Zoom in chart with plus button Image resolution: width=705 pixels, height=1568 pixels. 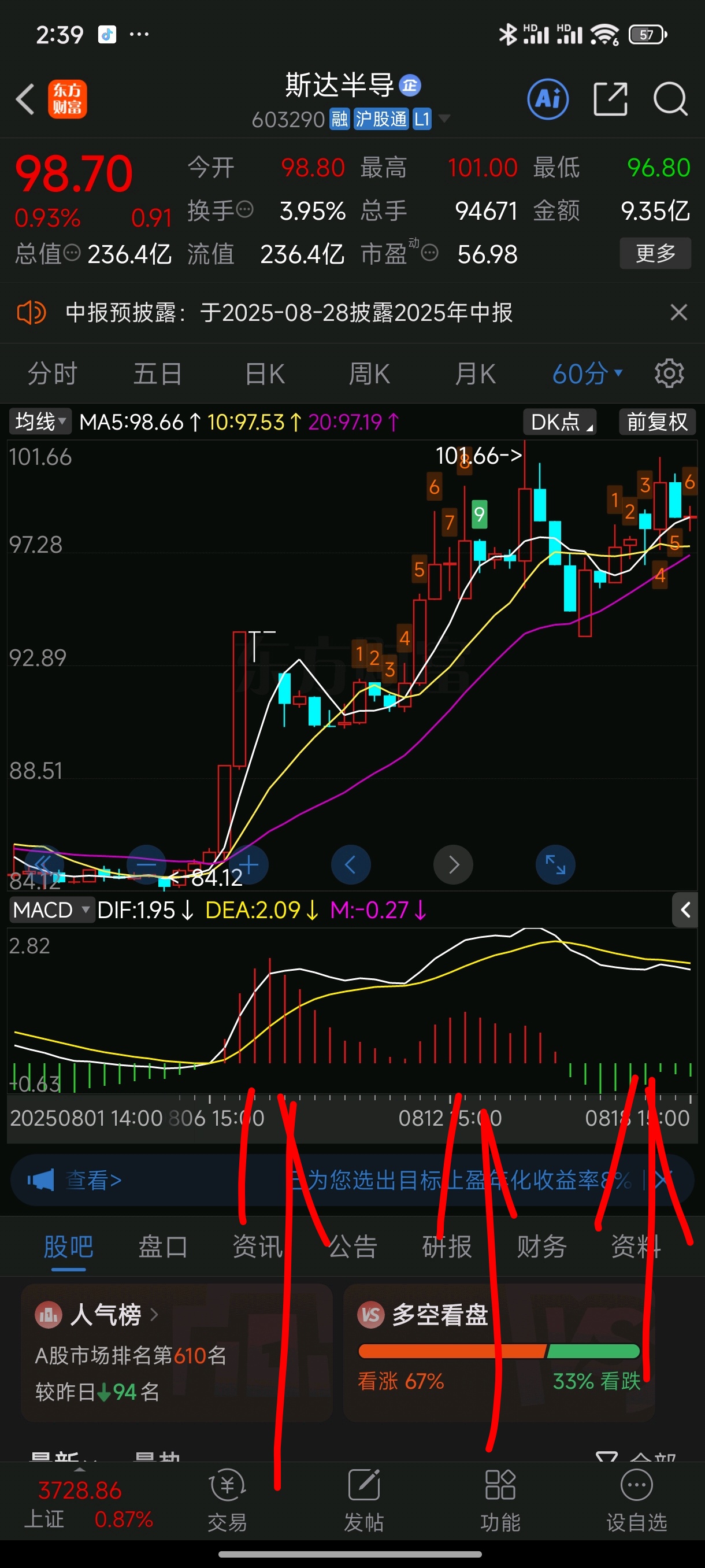point(249,864)
